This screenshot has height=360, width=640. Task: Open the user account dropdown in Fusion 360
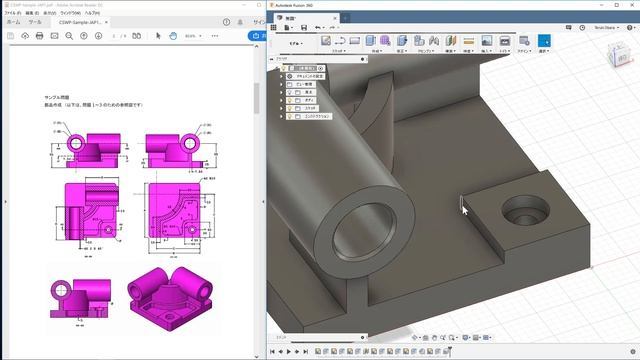point(607,27)
